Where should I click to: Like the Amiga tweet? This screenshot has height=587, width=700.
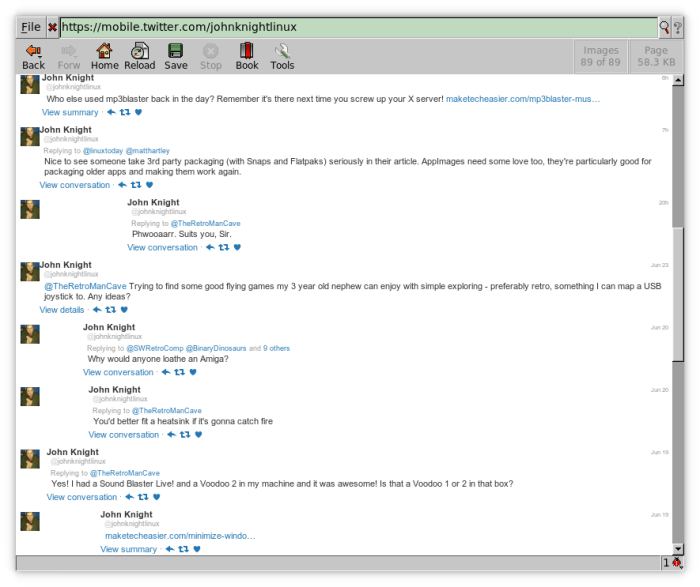pyautogui.click(x=193, y=372)
